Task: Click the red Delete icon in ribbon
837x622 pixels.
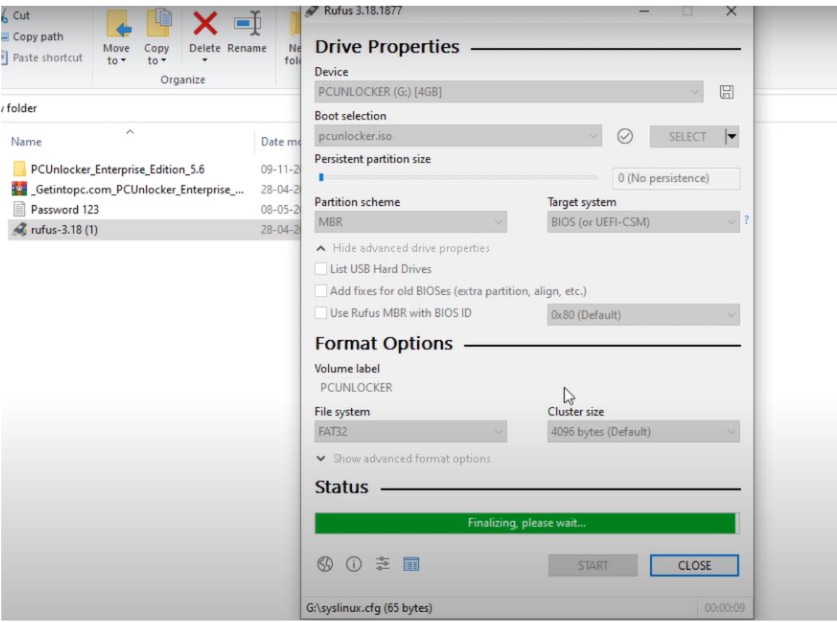Action: (205, 25)
